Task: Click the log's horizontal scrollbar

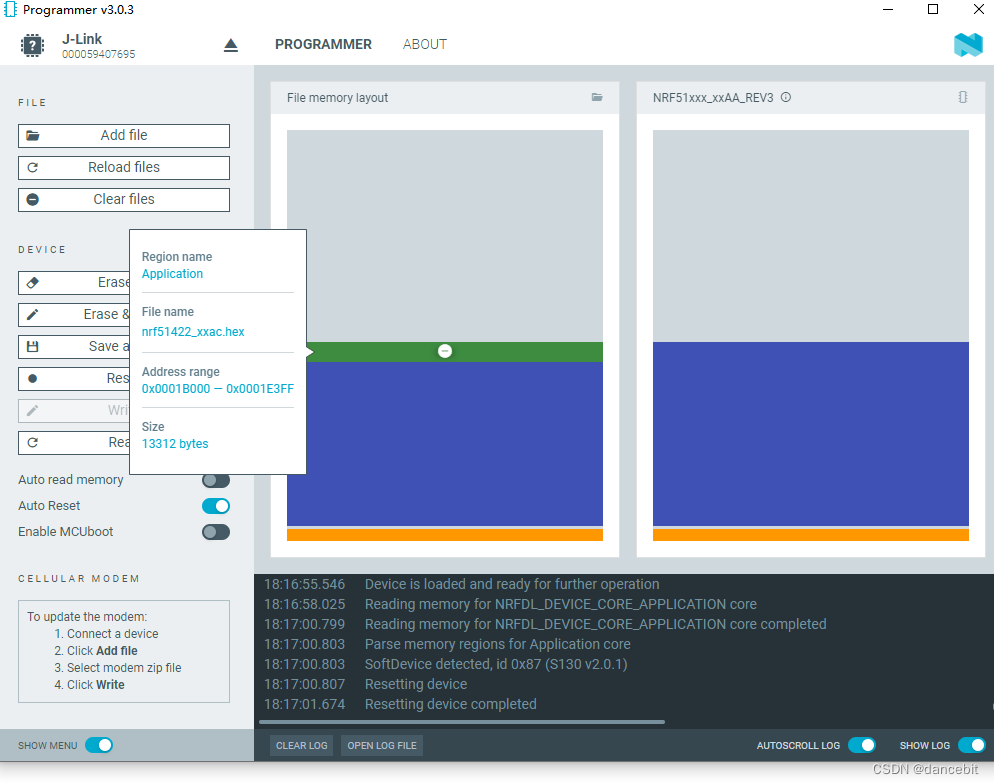Action: [461, 722]
